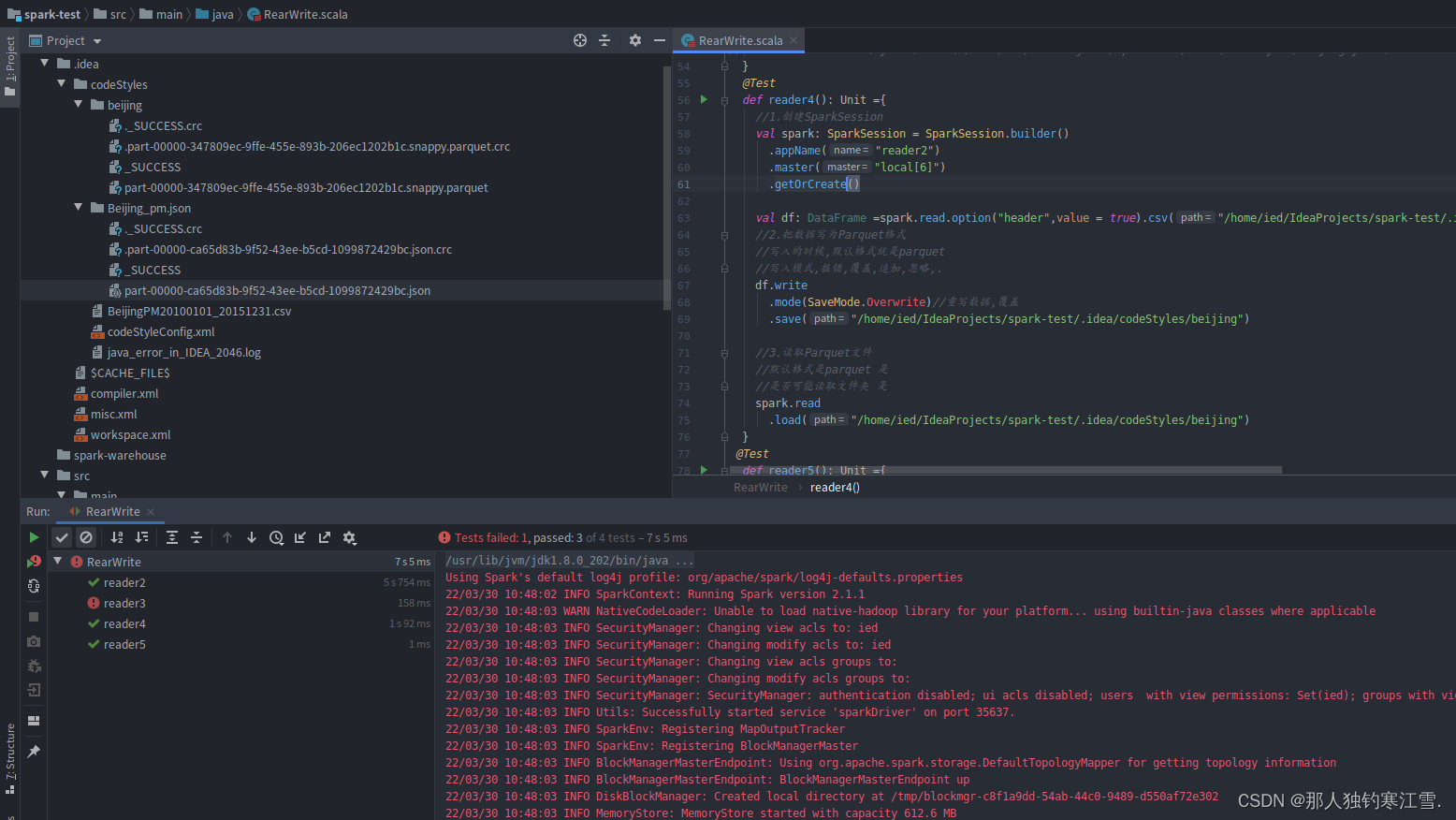Toggle show ignored tests
Image resolution: width=1456 pixels, height=820 pixels.
click(x=86, y=537)
